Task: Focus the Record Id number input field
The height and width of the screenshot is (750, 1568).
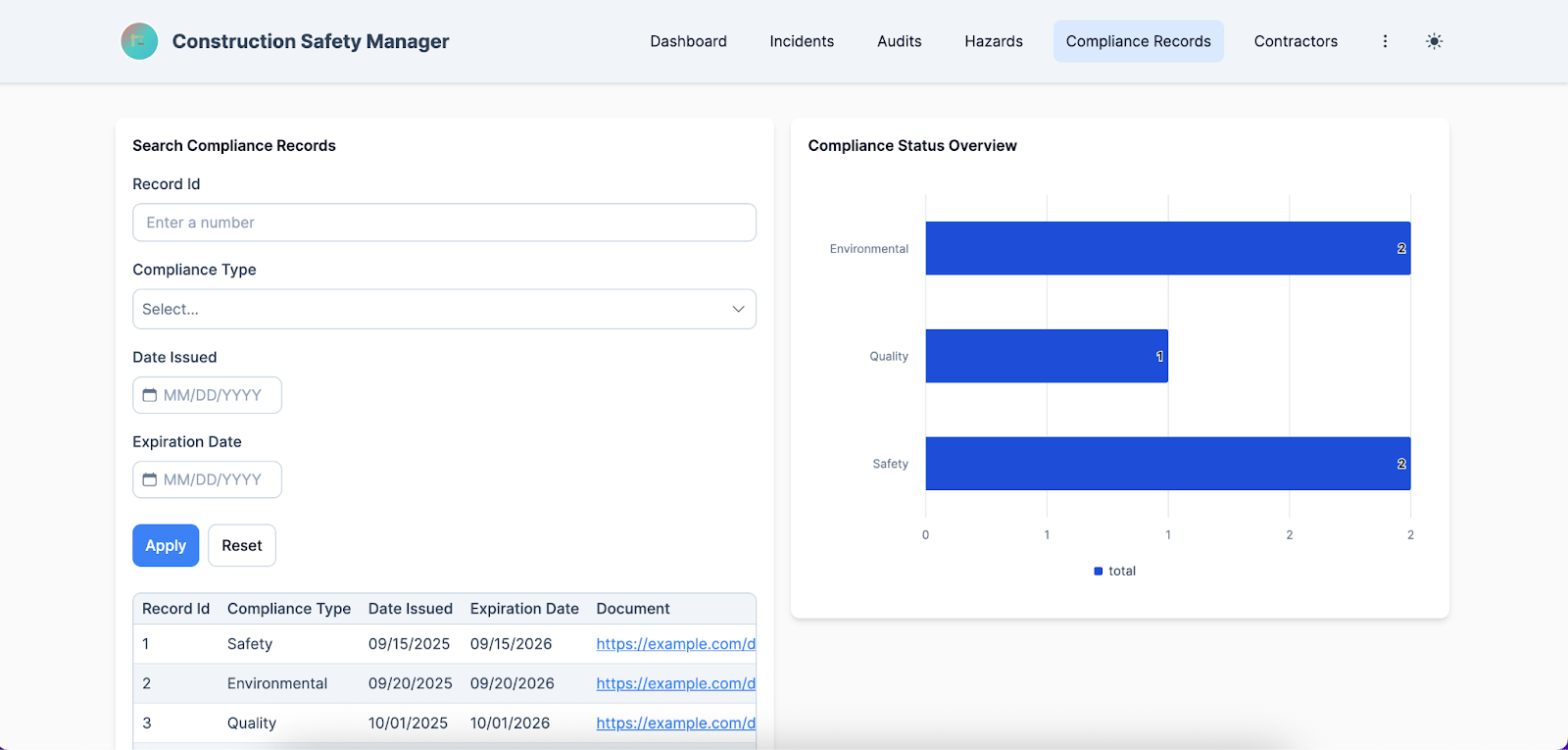Action: (x=444, y=223)
